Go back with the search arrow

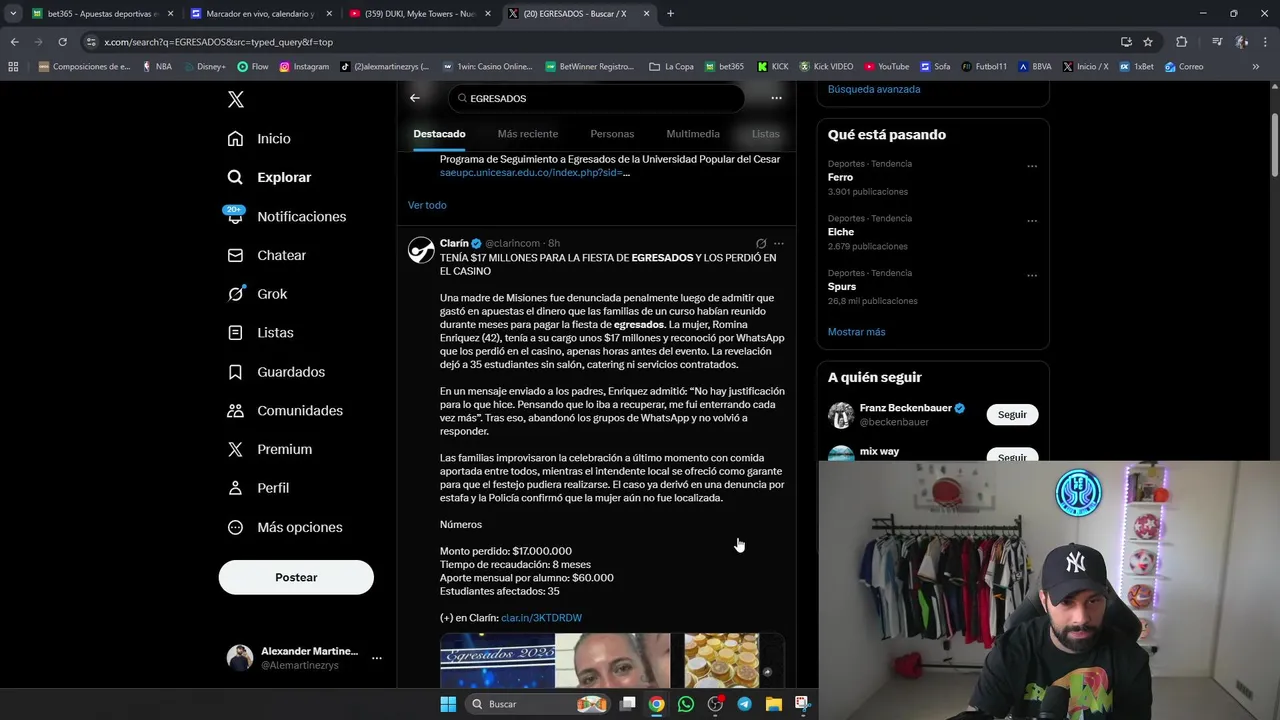click(415, 98)
